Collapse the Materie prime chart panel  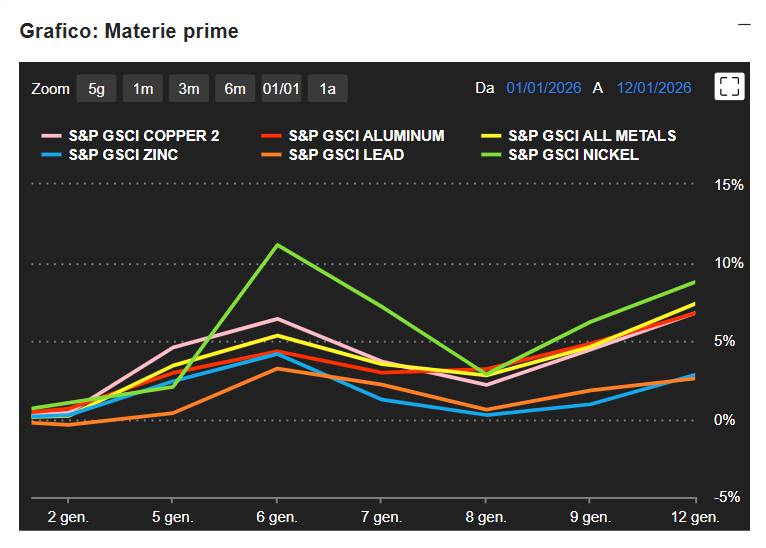click(744, 23)
